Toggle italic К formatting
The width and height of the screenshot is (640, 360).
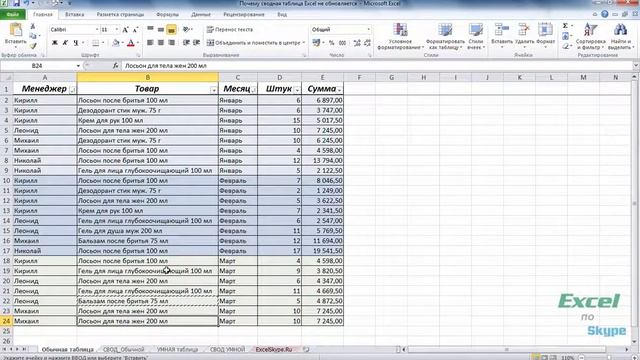(x=65, y=43)
